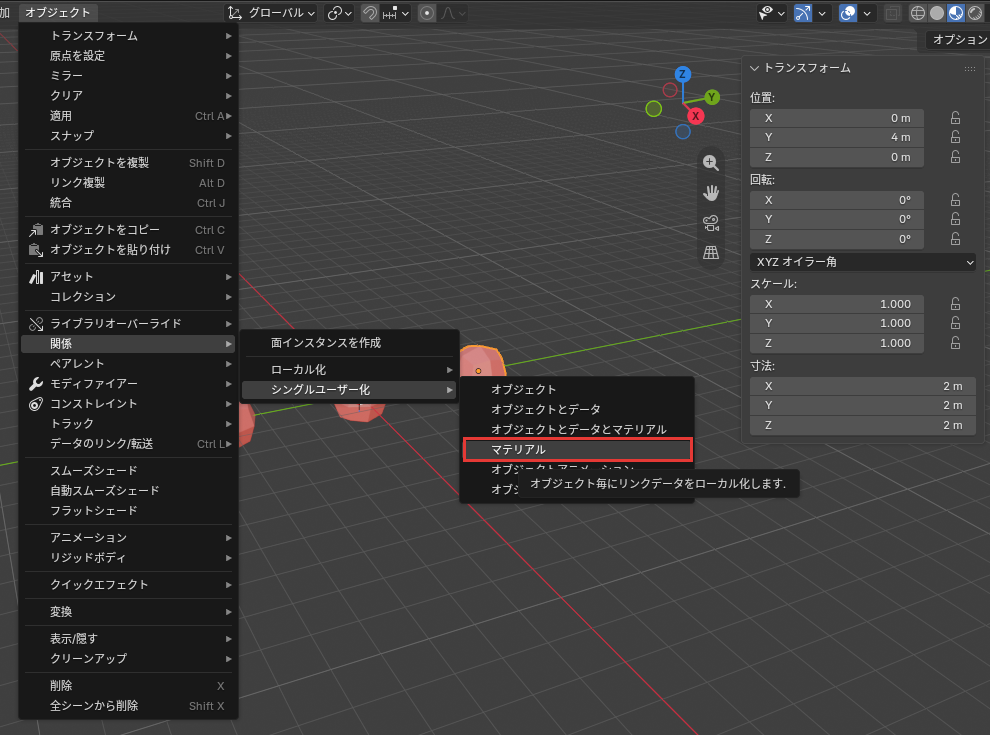Open the XYZ オイラー角 rotation mode dropdown

863,261
